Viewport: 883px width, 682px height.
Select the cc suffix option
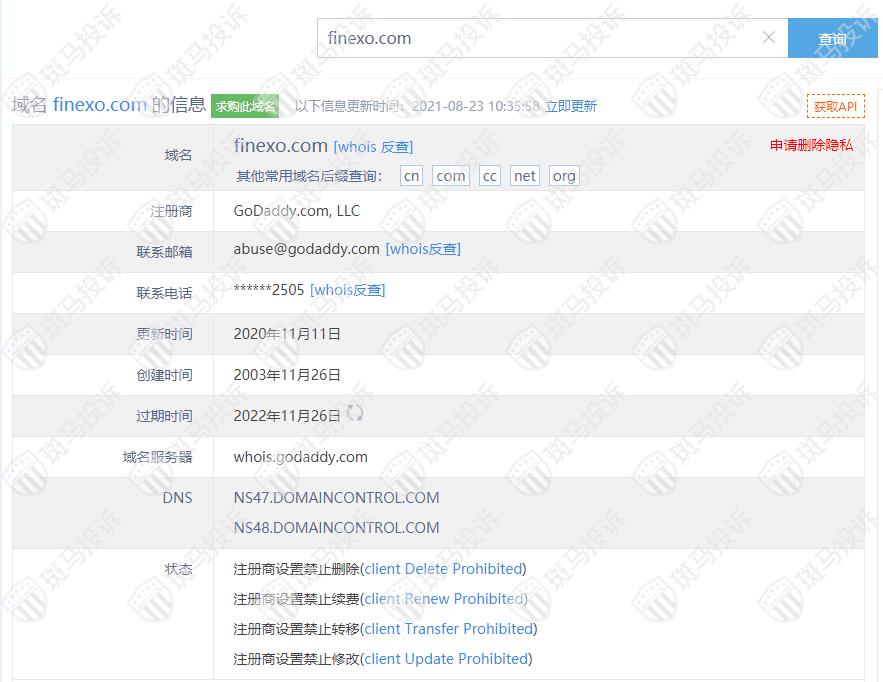(489, 176)
